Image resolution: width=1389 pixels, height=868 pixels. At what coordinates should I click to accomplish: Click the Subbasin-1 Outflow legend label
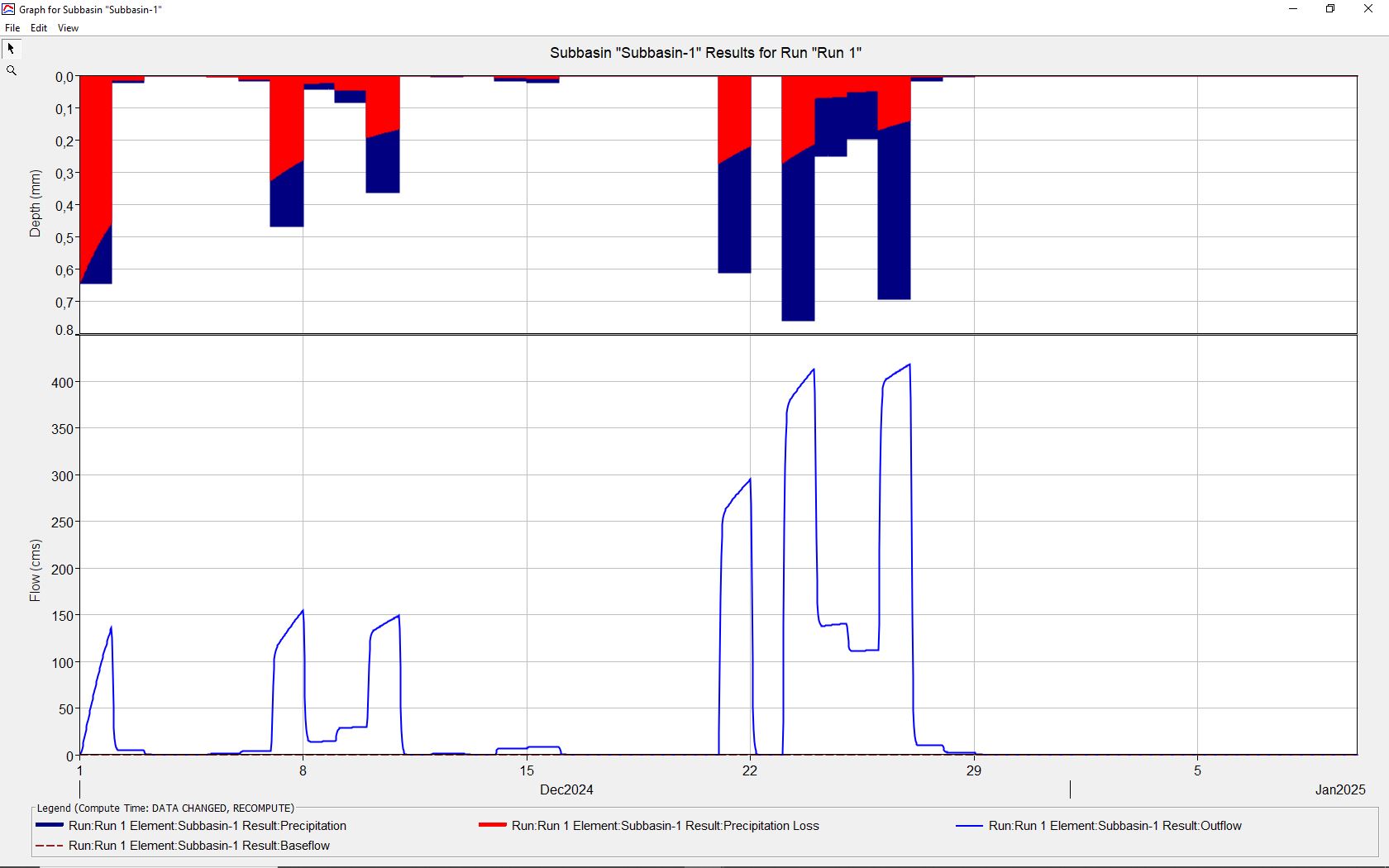point(1115,826)
